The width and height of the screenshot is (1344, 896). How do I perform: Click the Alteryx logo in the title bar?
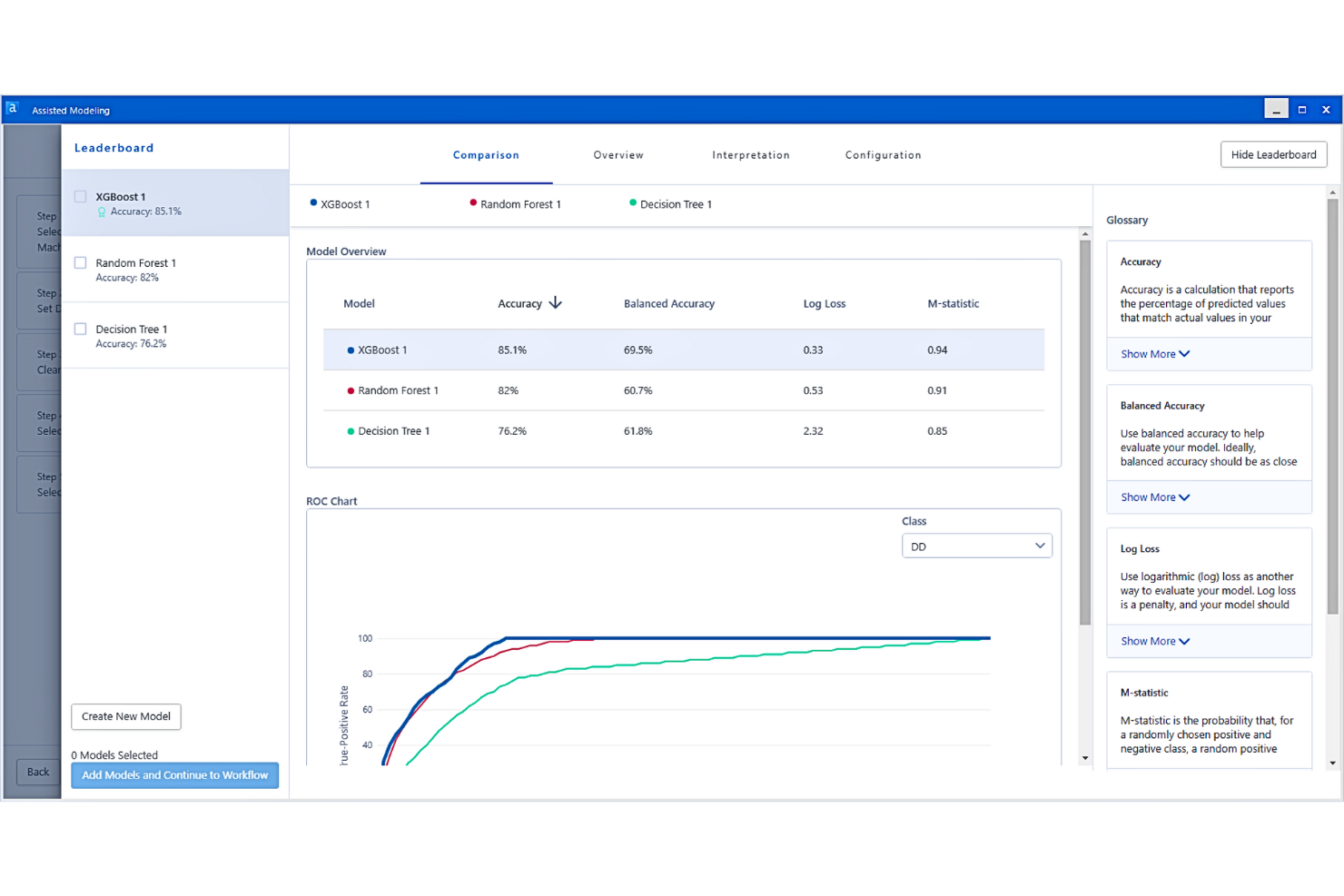coord(13,108)
